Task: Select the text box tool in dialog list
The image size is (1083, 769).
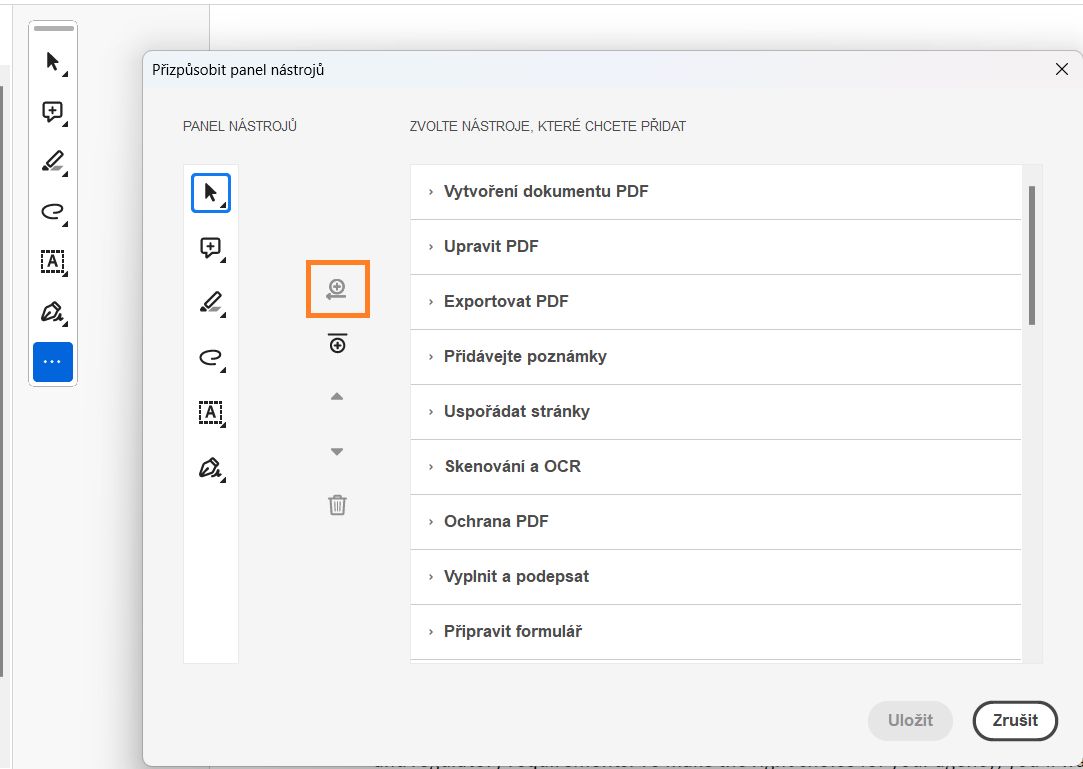Action: click(x=210, y=412)
